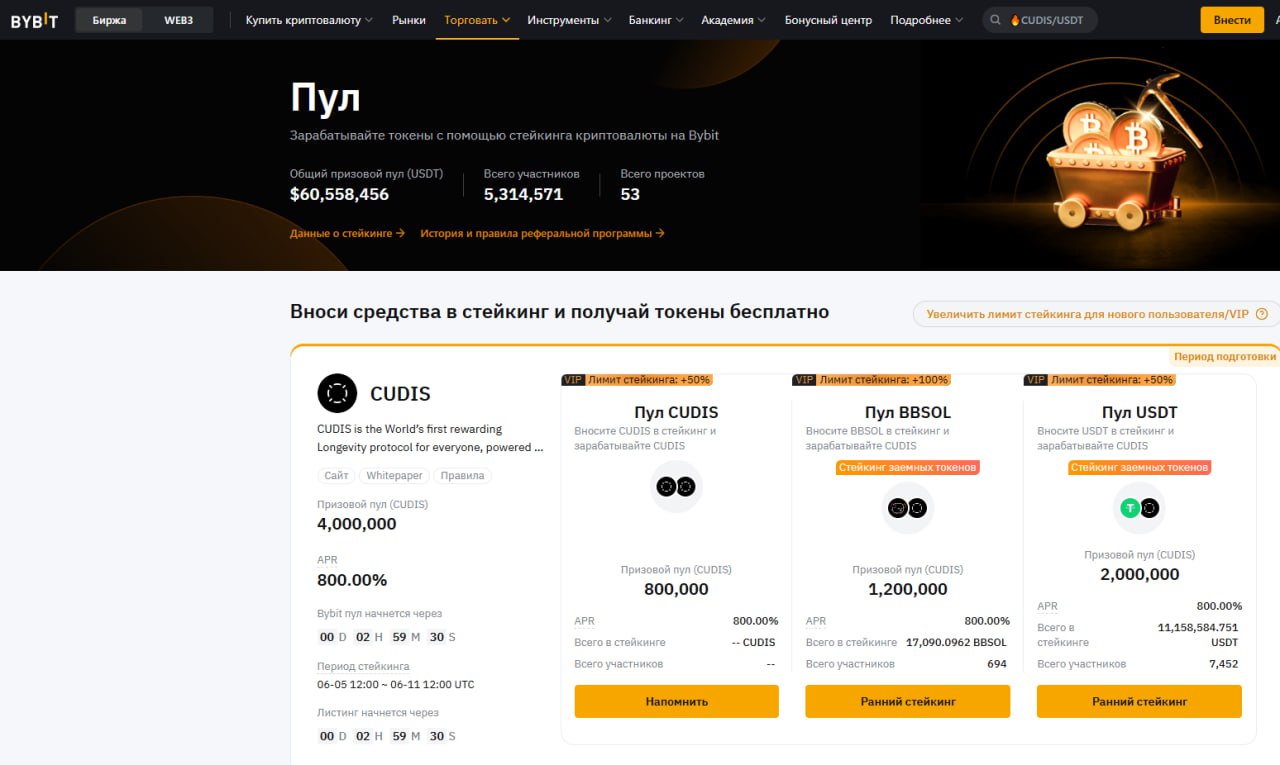Viewport: 1280px width, 765px height.
Task: Click the Внести deposit button
Action: 1232,20
